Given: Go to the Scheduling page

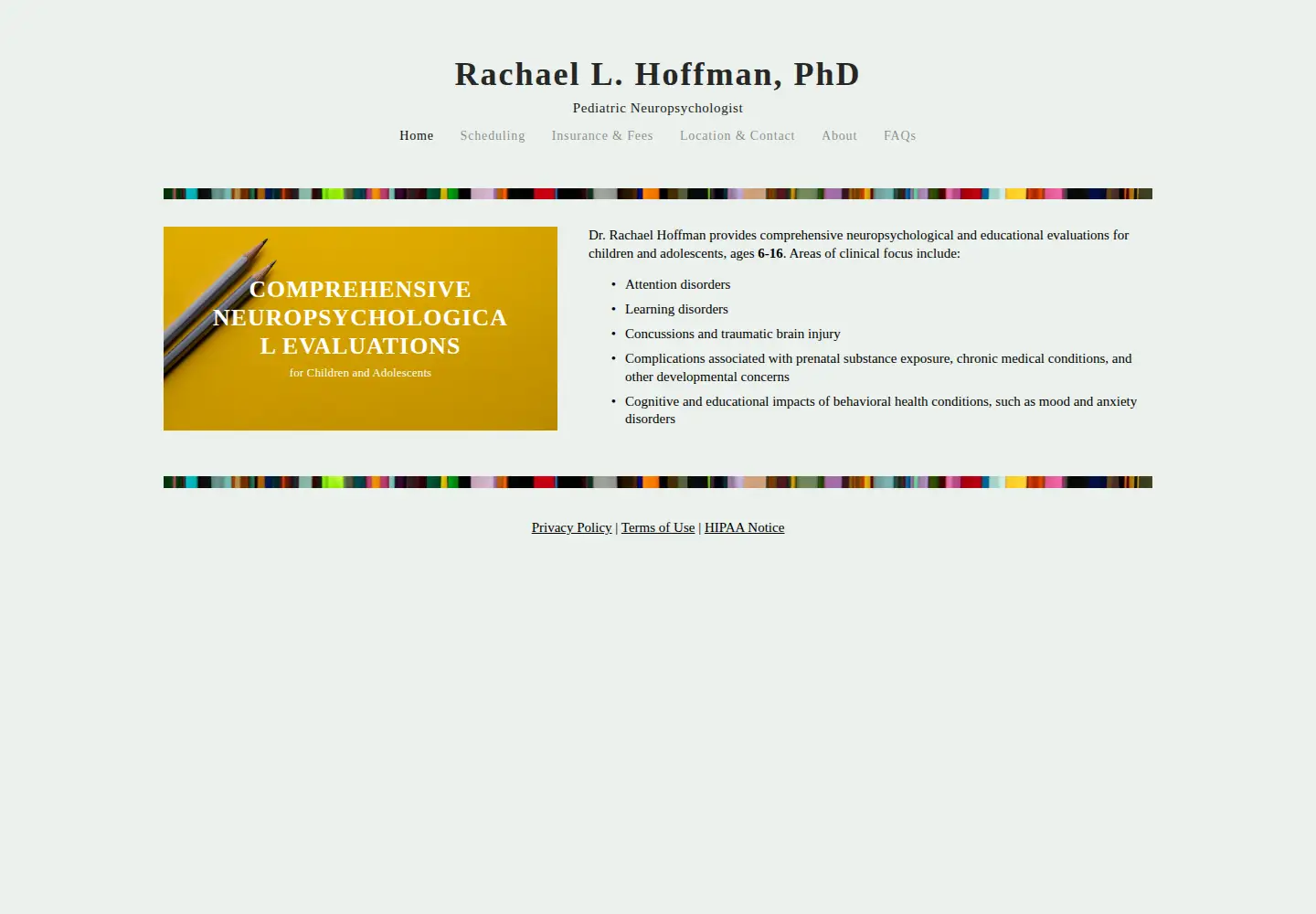Looking at the screenshot, I should point(493,135).
